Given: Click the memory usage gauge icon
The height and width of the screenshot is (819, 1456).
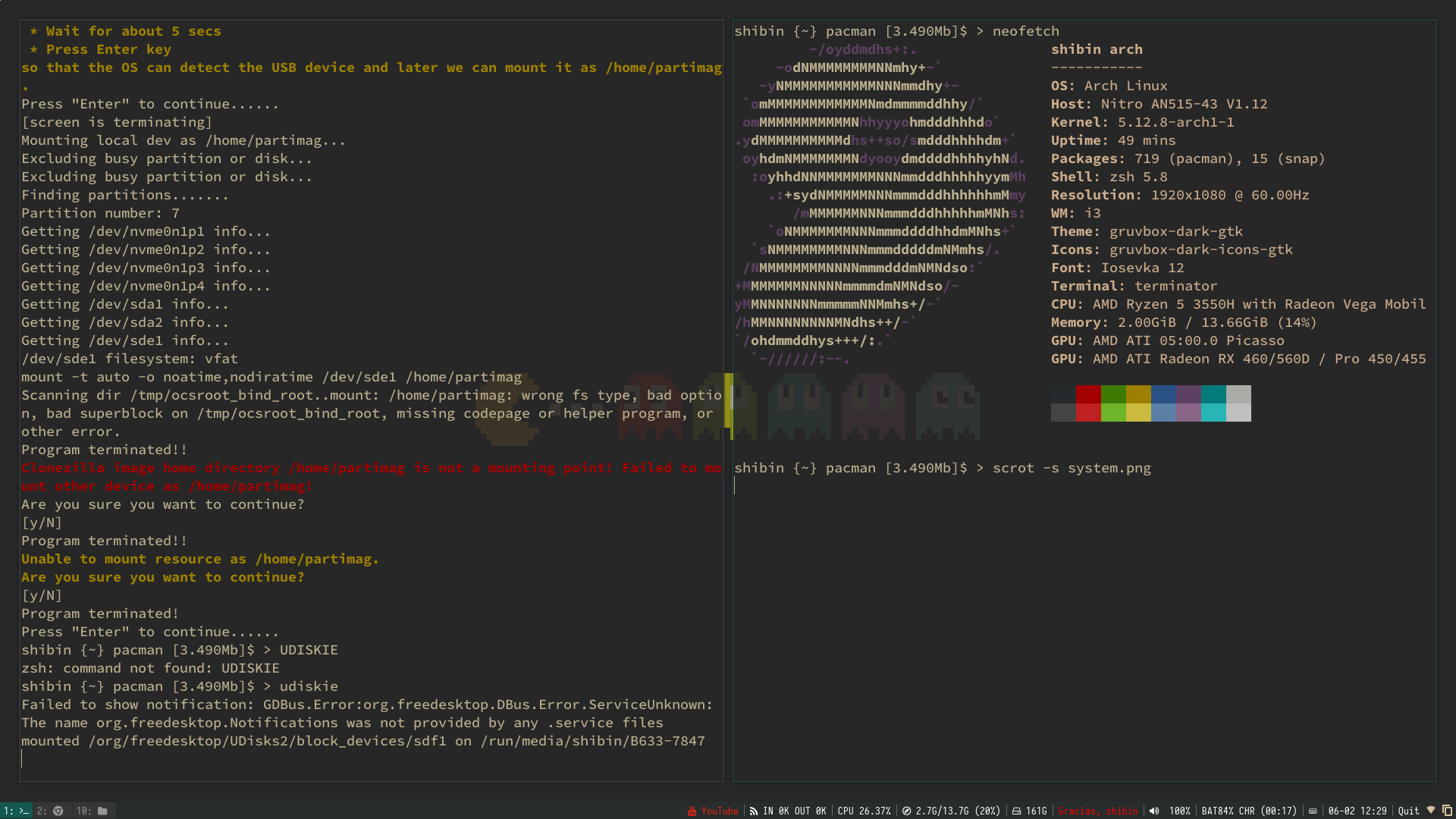Looking at the screenshot, I should coord(906,811).
